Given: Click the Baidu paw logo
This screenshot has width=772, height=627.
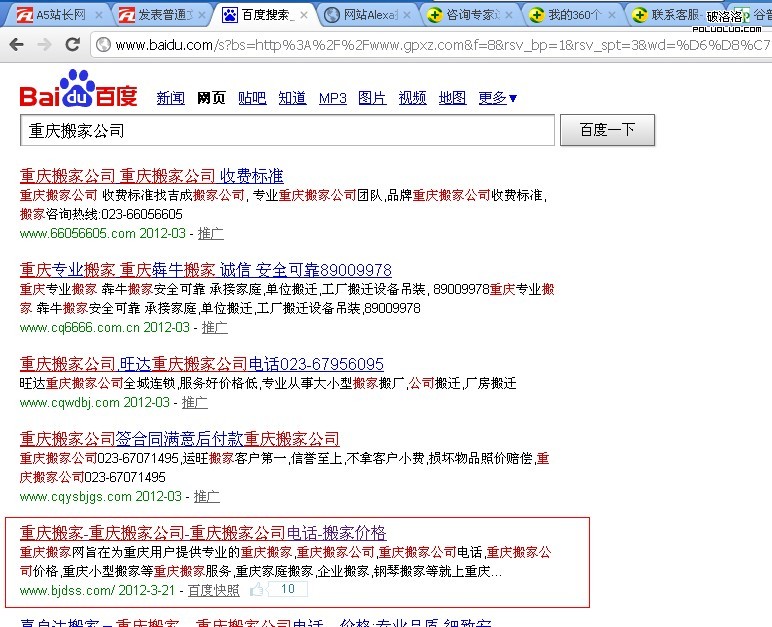Looking at the screenshot, I should 78,91.
